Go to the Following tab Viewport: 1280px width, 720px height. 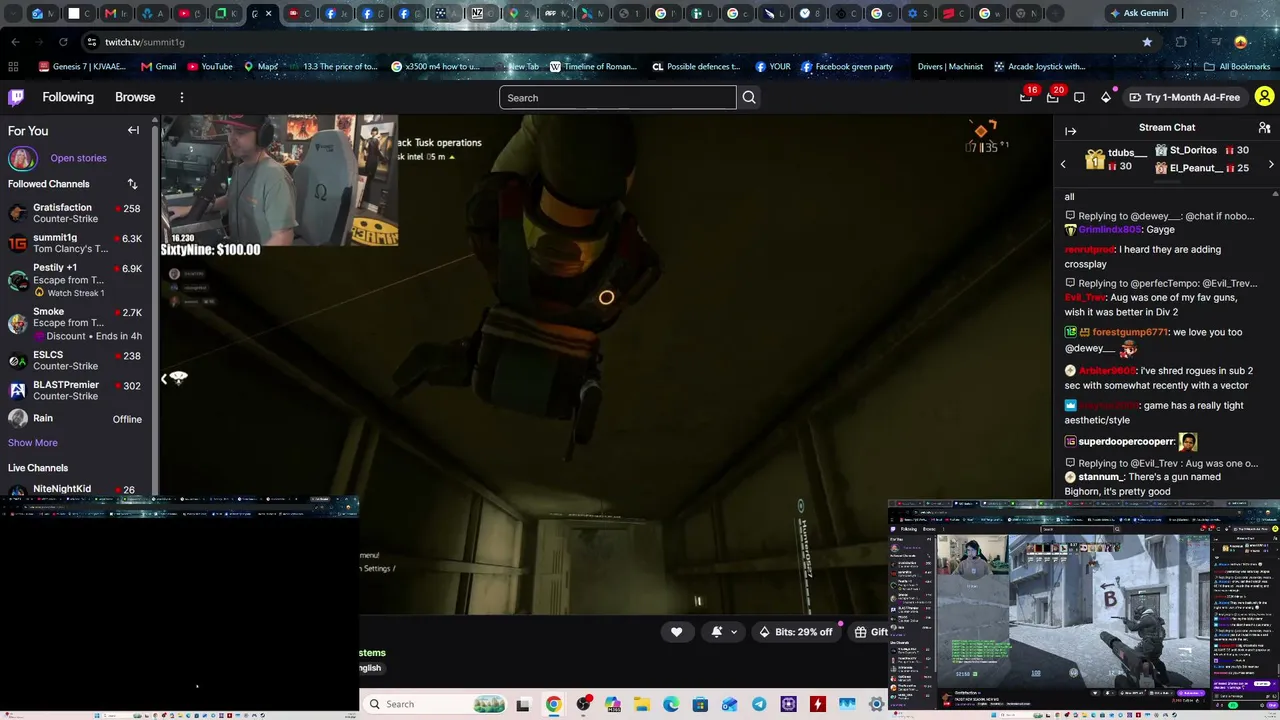click(68, 97)
